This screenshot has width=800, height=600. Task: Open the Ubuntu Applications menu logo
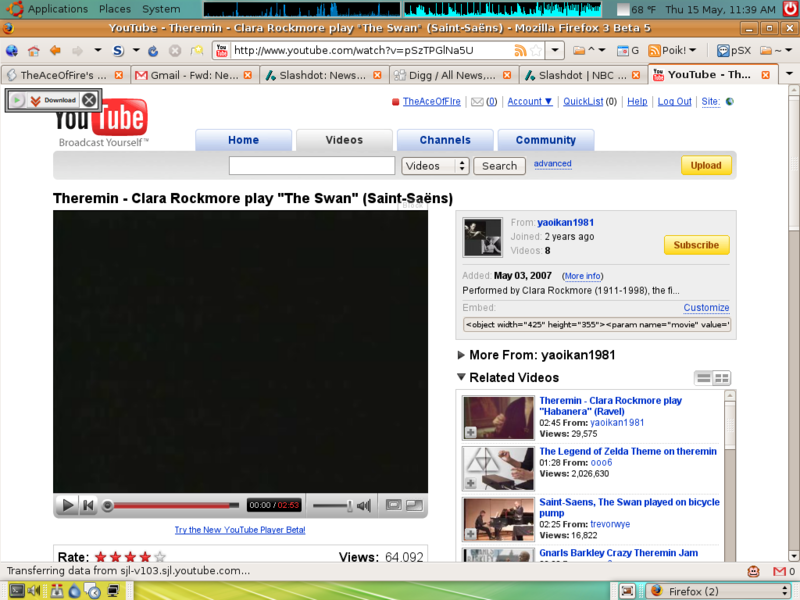pyautogui.click(x=15, y=9)
